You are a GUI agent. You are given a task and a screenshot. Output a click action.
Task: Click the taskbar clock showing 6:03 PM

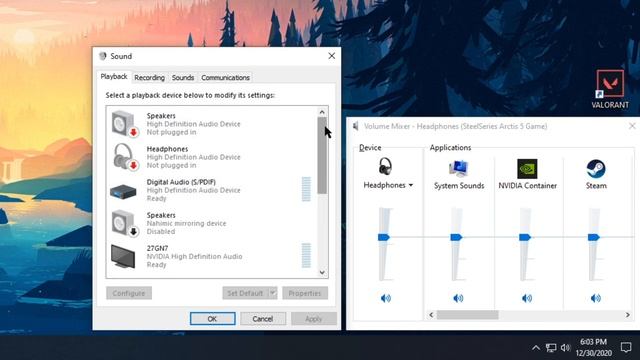593,347
